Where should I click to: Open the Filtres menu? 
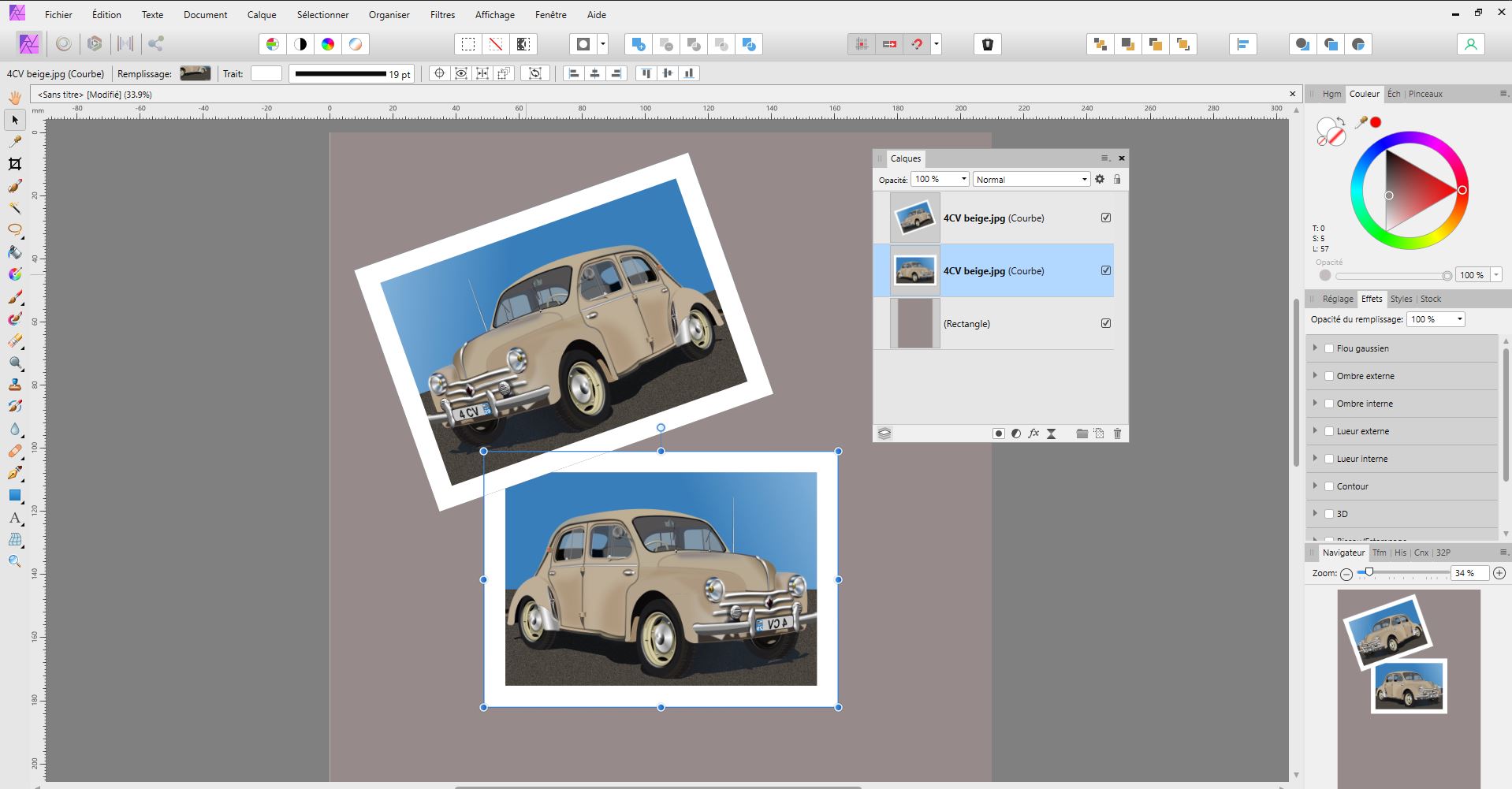pos(442,14)
